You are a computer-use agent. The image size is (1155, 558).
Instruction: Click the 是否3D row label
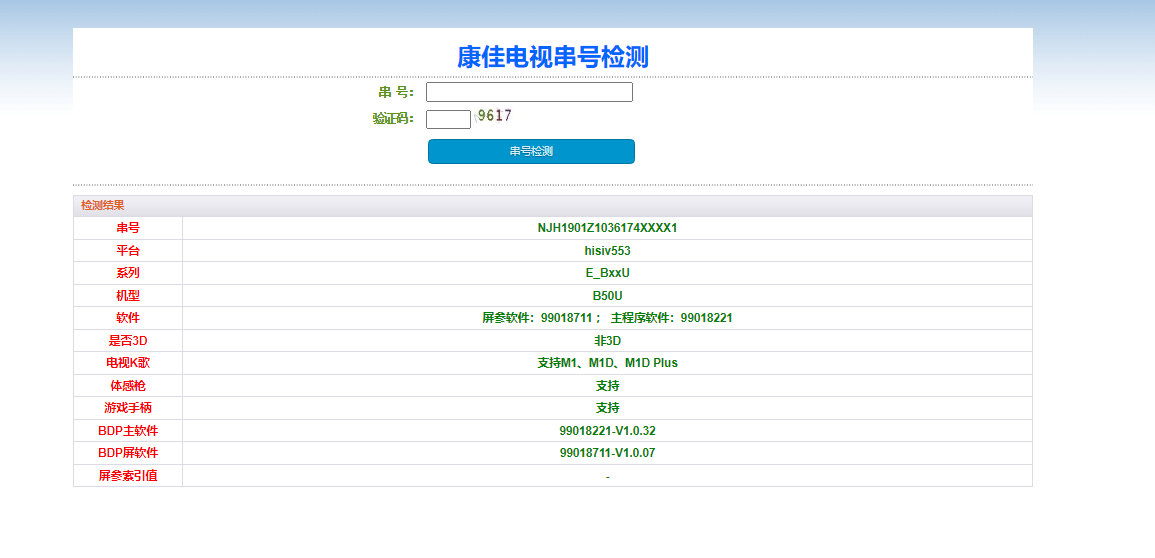click(x=127, y=341)
